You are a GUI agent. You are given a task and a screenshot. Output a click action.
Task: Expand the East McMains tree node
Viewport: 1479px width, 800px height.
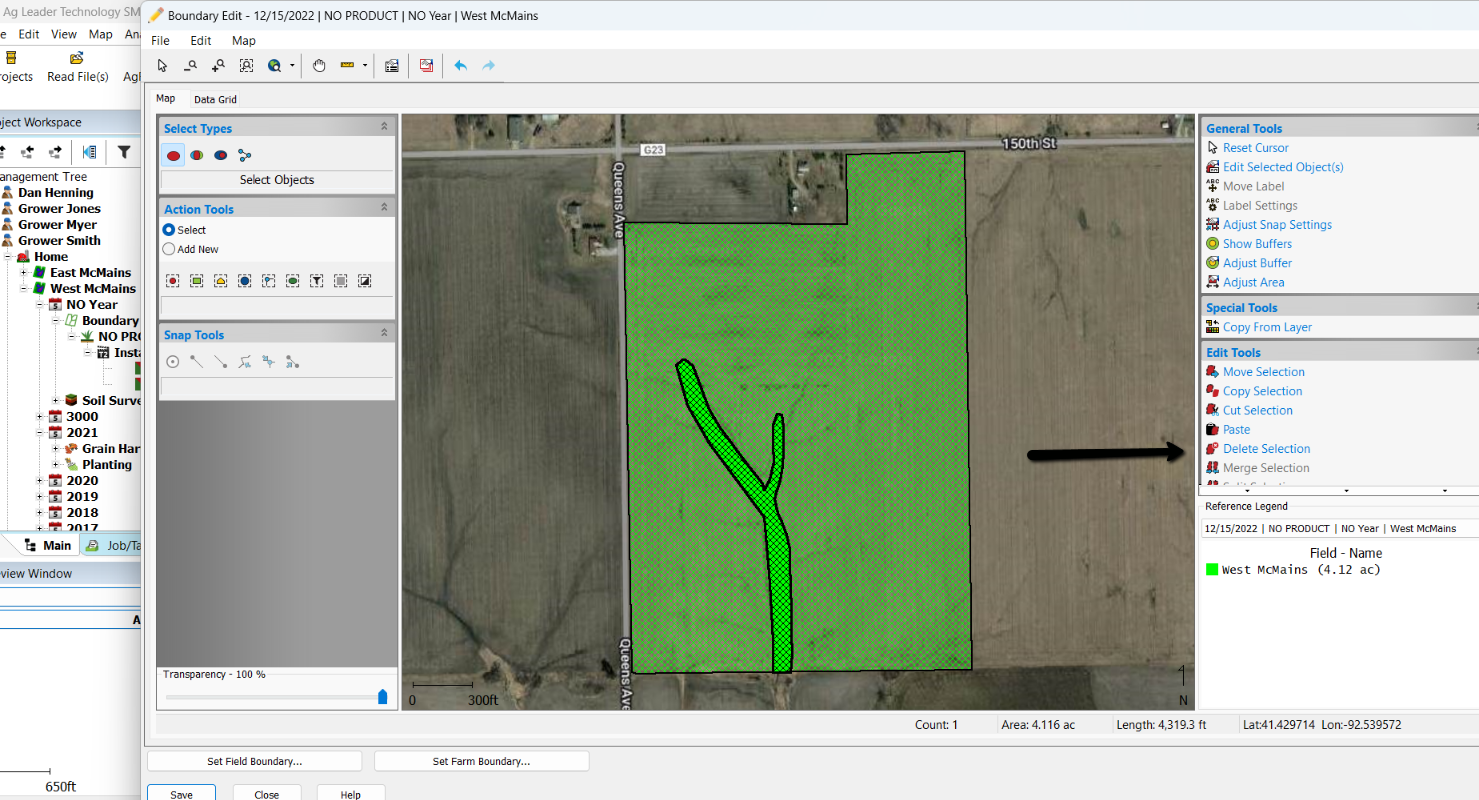[23, 273]
